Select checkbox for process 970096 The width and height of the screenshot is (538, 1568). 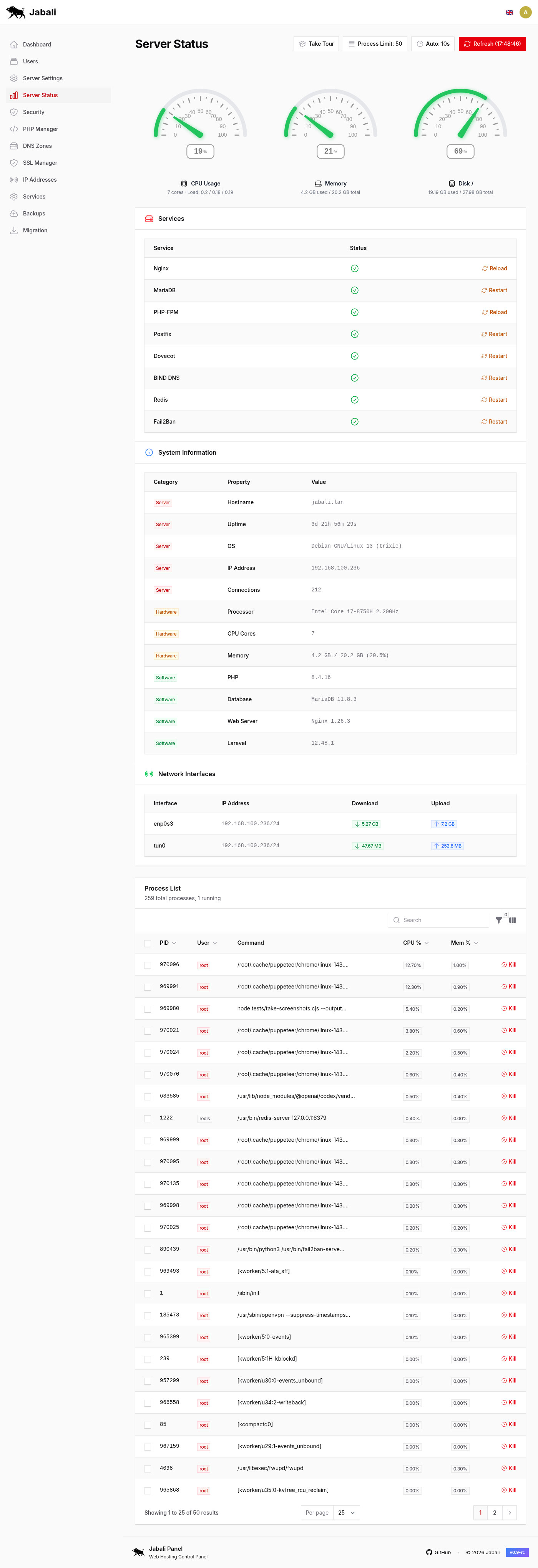click(148, 965)
